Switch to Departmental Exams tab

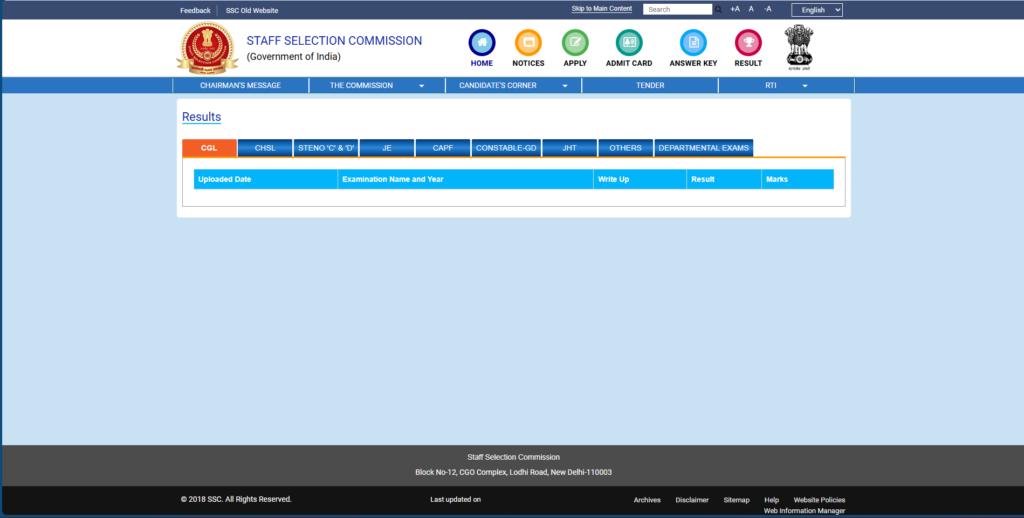[703, 148]
